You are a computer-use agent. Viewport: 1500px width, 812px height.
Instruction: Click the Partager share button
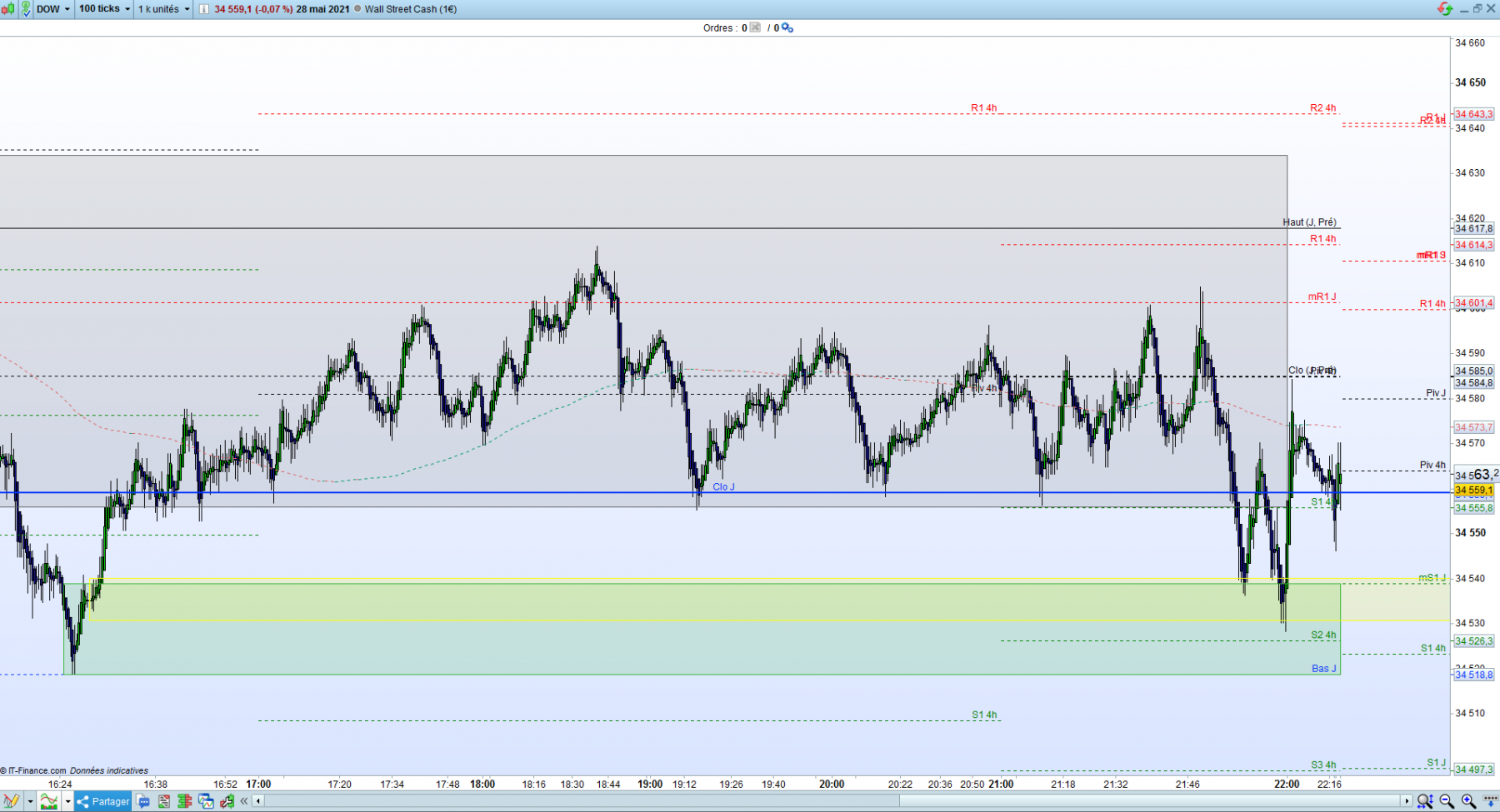coord(102,801)
